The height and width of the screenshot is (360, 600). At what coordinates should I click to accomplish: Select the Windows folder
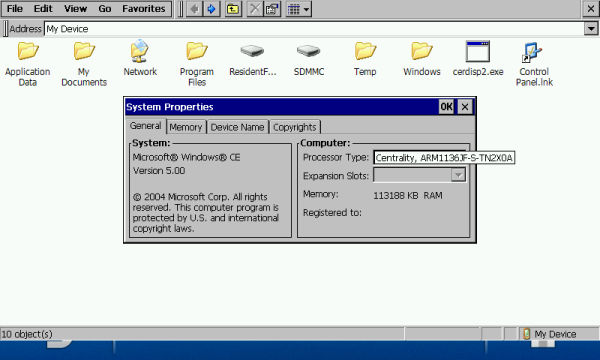tap(422, 59)
